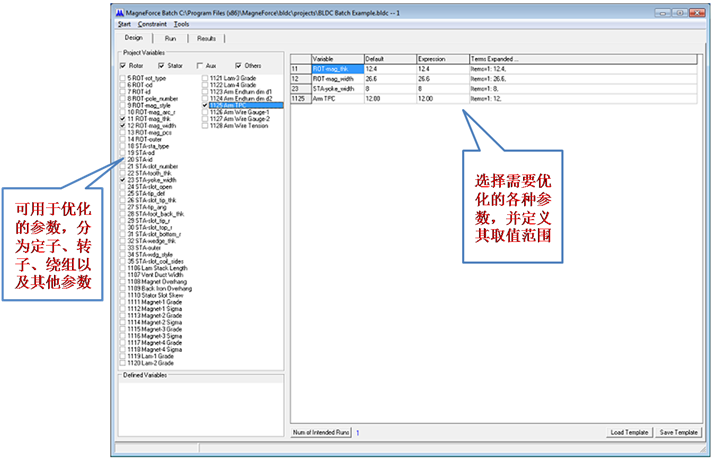
Task: Toggle the Rotor filter checkbox
Action: (124, 65)
